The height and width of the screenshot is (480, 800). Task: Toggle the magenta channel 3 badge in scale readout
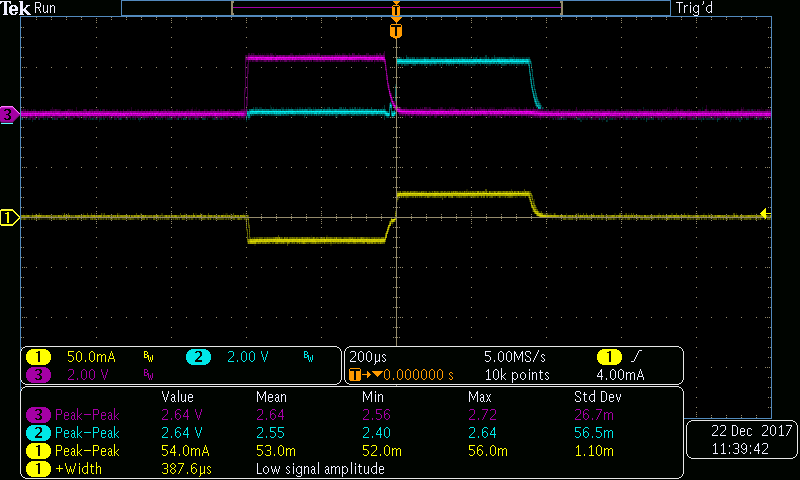(38, 375)
